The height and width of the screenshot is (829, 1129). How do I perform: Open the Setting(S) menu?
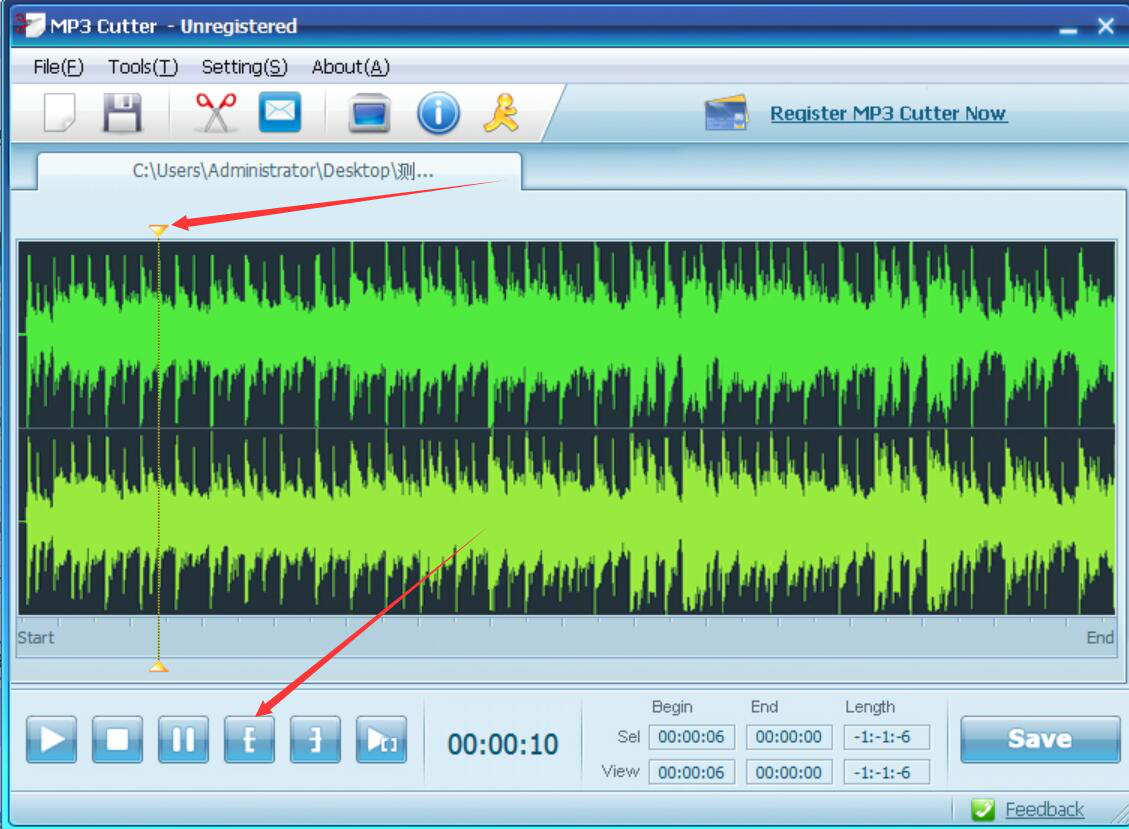point(244,67)
